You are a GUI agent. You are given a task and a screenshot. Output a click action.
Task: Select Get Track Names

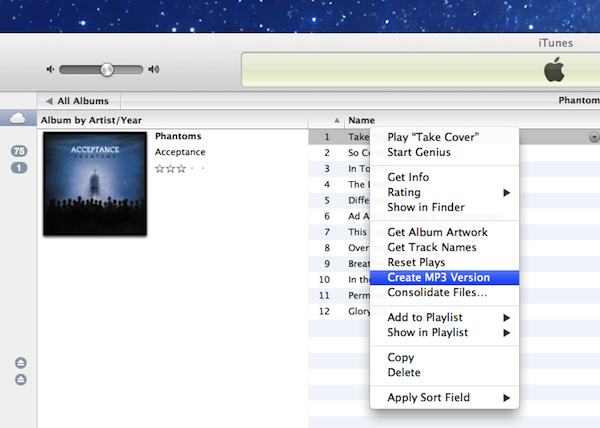tap(444, 247)
